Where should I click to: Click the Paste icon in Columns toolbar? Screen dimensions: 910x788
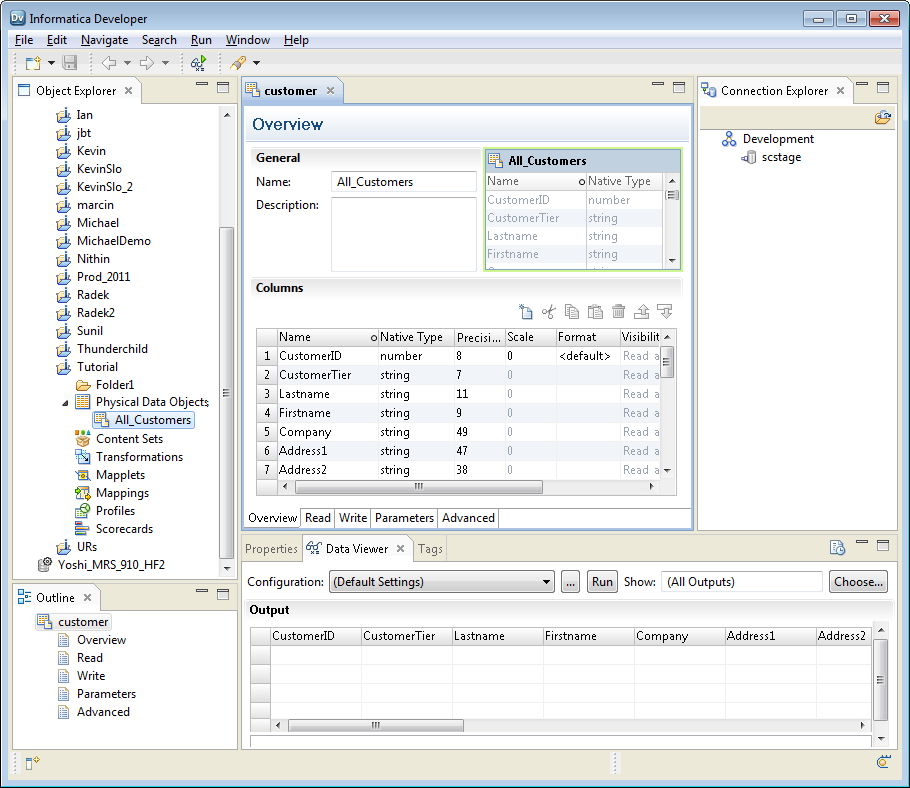[x=595, y=312]
